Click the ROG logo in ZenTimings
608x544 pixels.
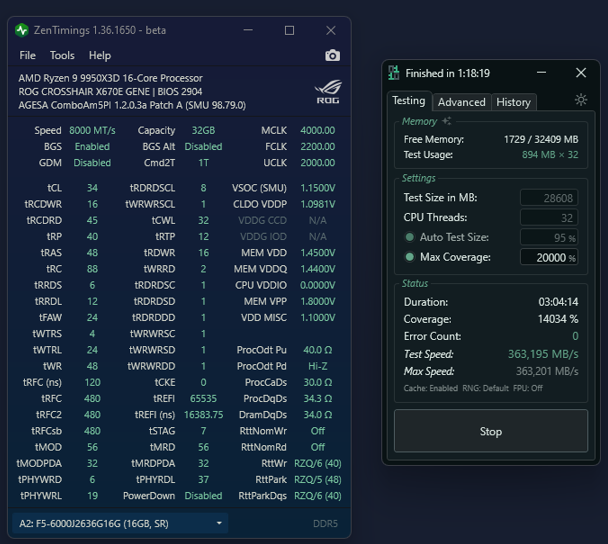[327, 90]
